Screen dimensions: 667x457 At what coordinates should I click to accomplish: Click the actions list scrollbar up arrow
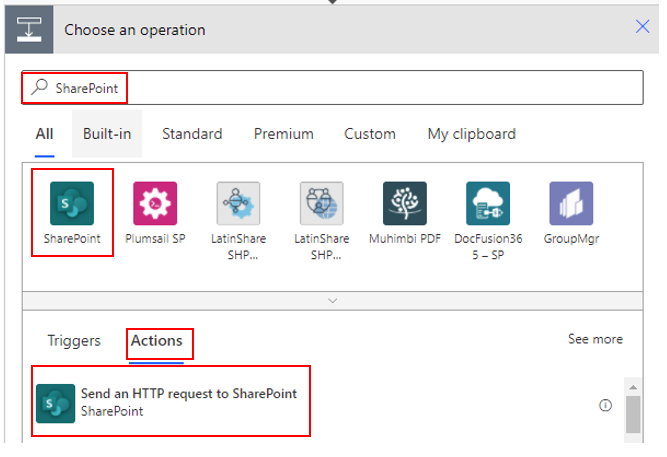point(633,387)
